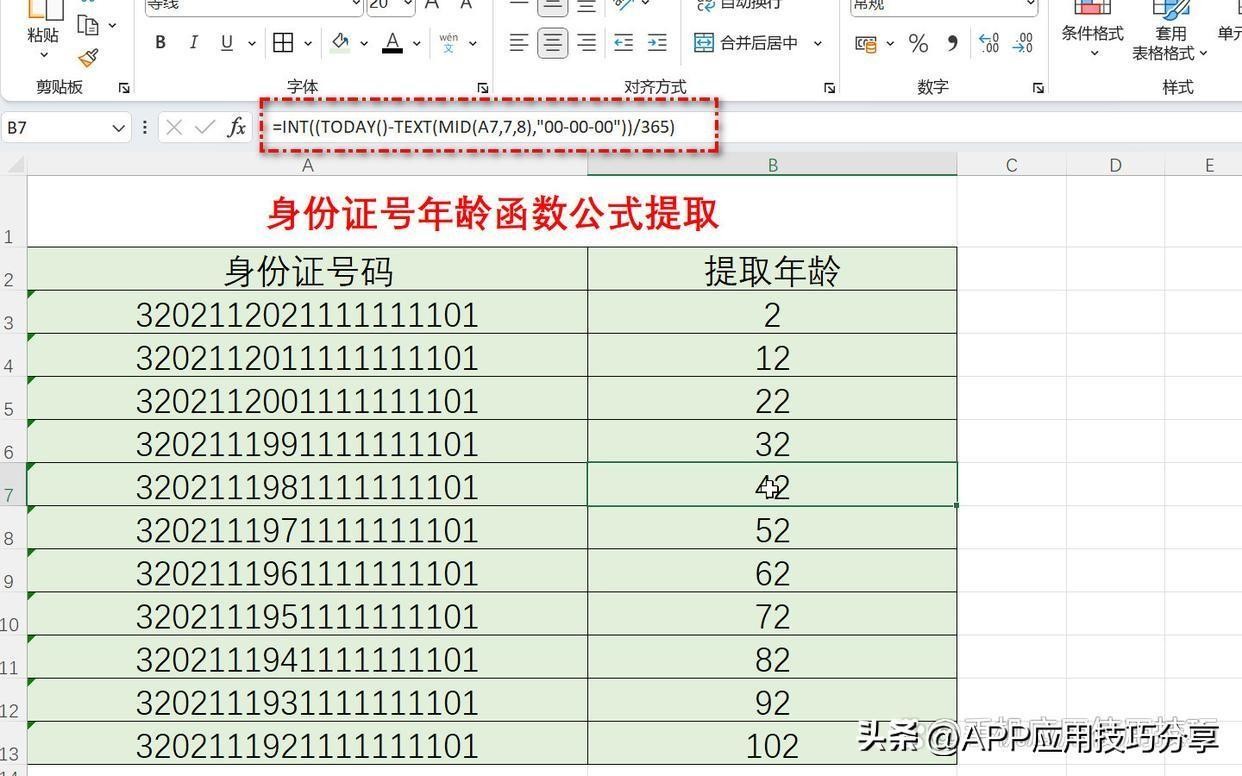
Task: Open the 合并后居中 dropdown arrow
Action: click(x=817, y=43)
